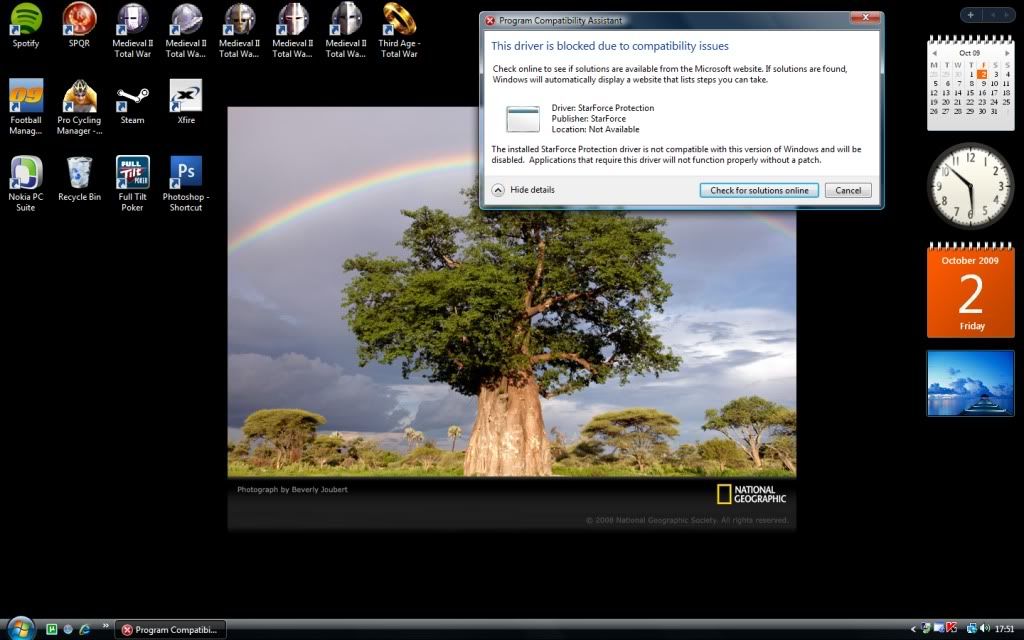This screenshot has width=1024, height=640.
Task: Show hidden system tray icons arrow
Action: [913, 630]
